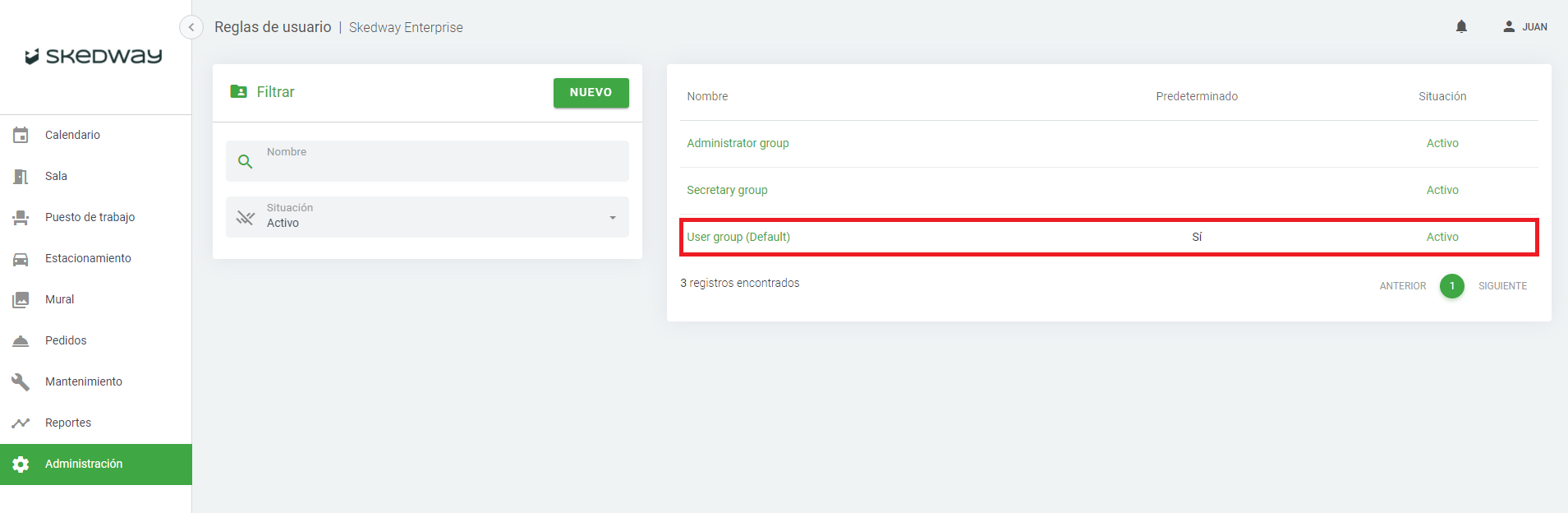Screen dimensions: 1568x513
Task: Open the Administrator group rule
Action: point(738,143)
